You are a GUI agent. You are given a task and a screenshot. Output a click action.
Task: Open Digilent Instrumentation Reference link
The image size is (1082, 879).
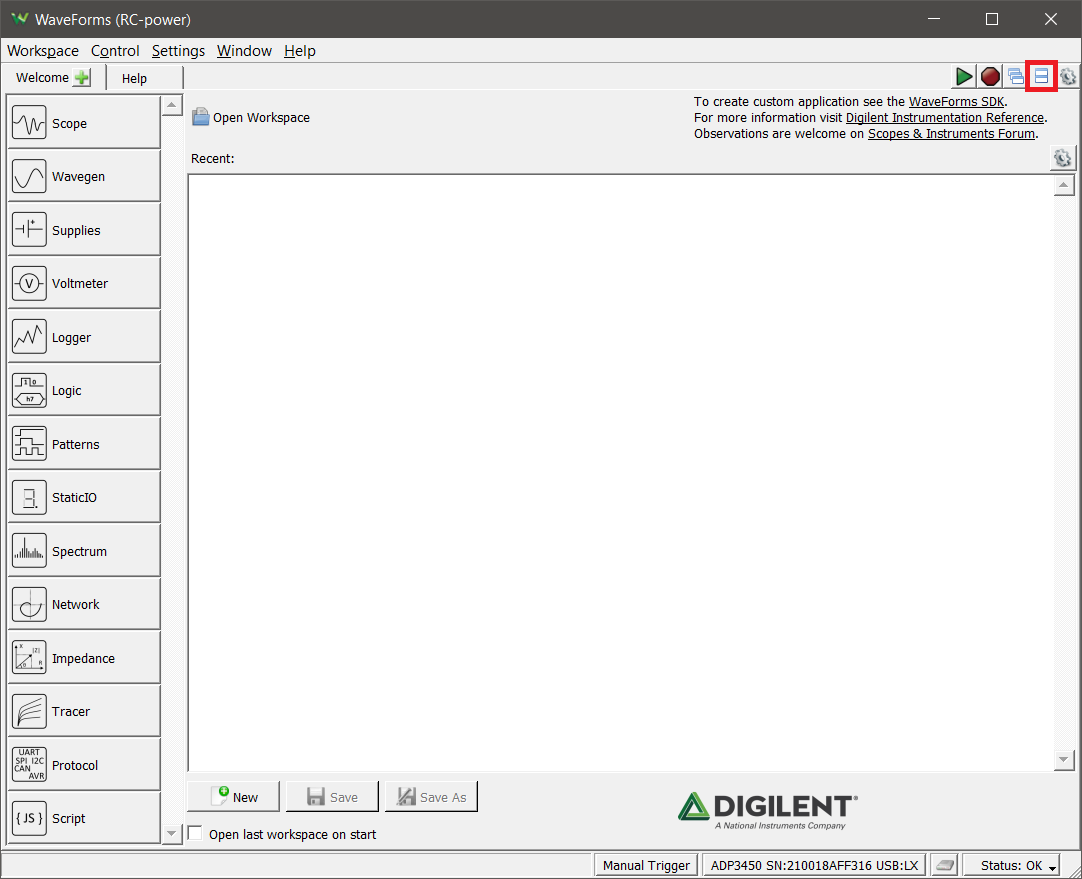click(945, 117)
